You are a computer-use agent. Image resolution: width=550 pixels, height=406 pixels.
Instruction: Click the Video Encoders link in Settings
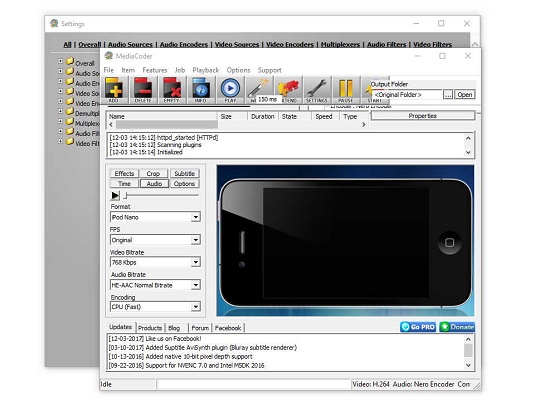[290, 45]
